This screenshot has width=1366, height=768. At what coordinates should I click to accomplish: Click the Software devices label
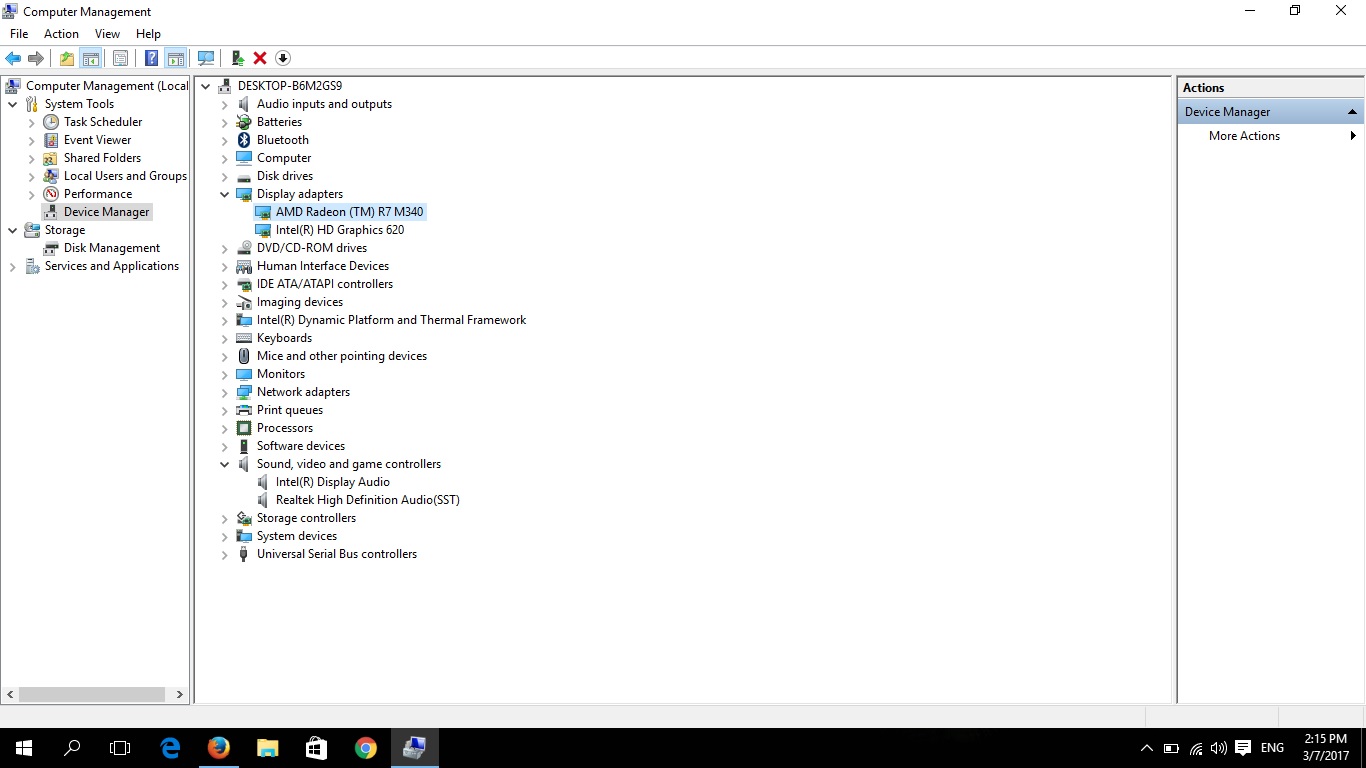[301, 446]
